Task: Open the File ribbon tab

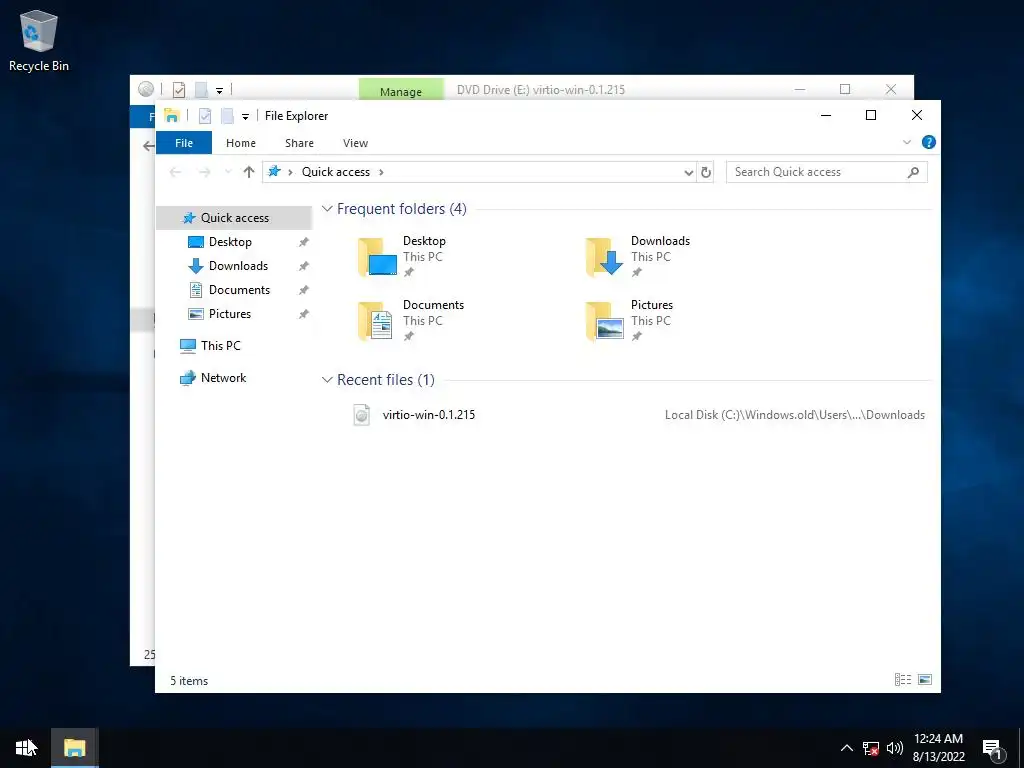Action: [184, 143]
